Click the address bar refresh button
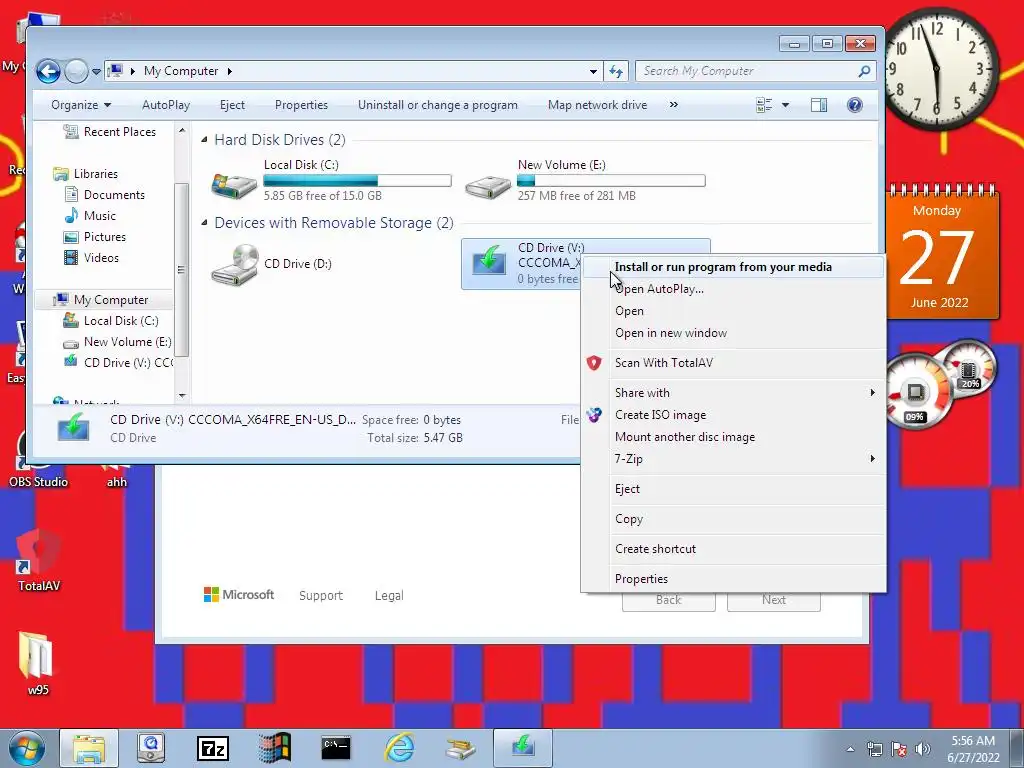The height and width of the screenshot is (768, 1024). coord(616,71)
